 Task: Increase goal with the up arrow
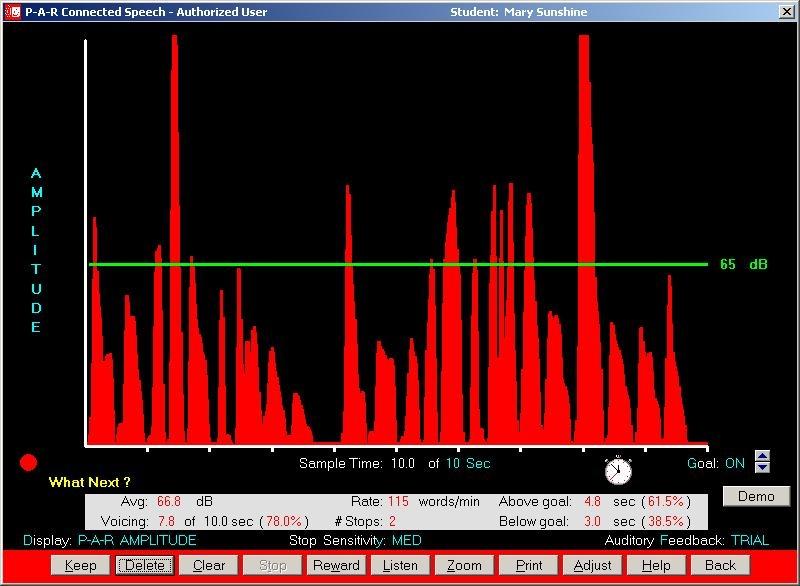click(x=763, y=457)
